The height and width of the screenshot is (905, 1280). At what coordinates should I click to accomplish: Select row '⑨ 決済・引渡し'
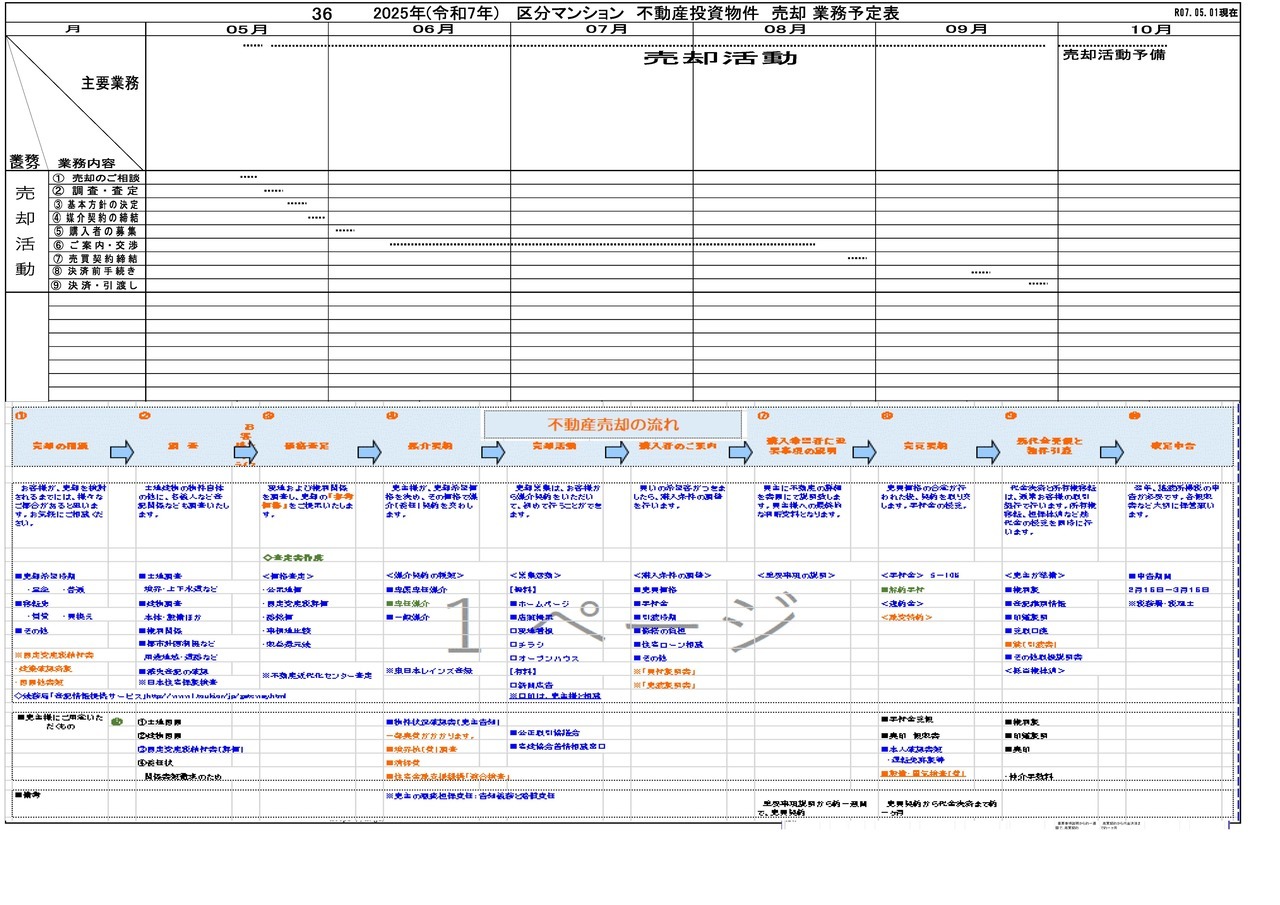pos(97,285)
